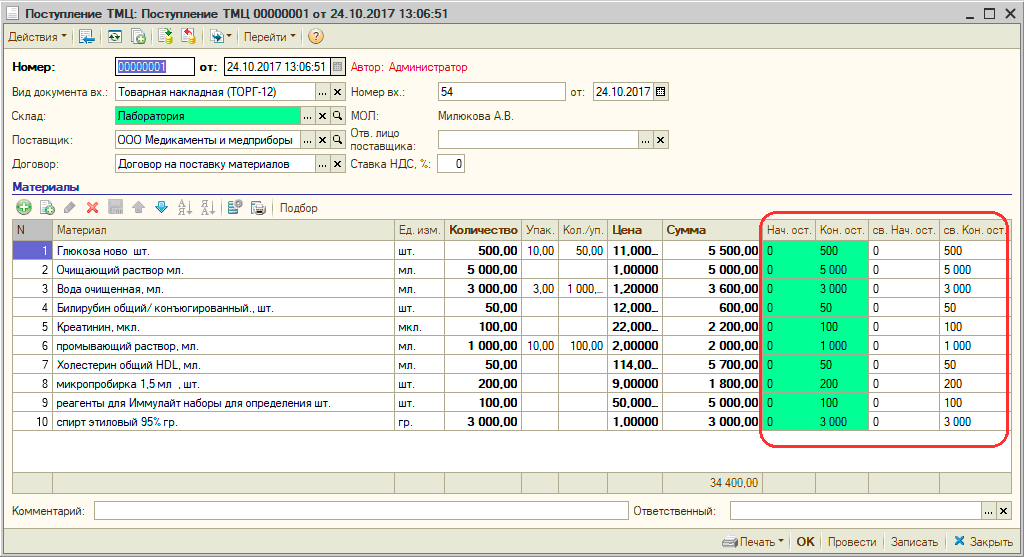Image resolution: width=1024 pixels, height=557 pixels.
Task: Open the incoming date calendar next to Номер вх.
Action: pos(660,92)
